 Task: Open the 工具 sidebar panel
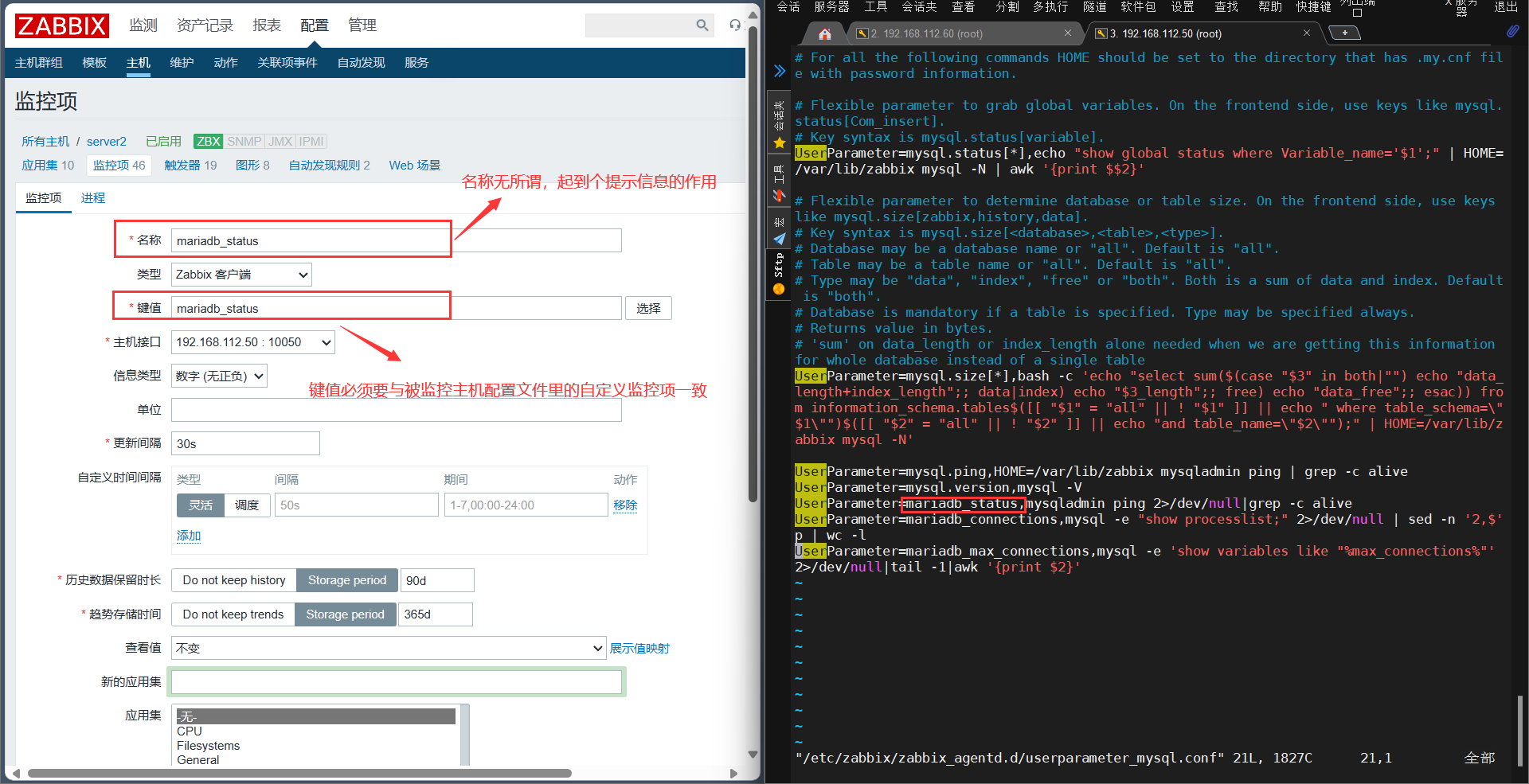click(779, 183)
